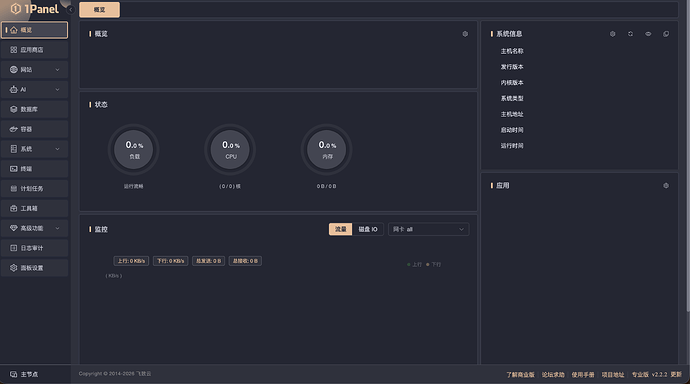Click the 负载 load gauge
The height and width of the screenshot is (384, 690).
coord(133,150)
